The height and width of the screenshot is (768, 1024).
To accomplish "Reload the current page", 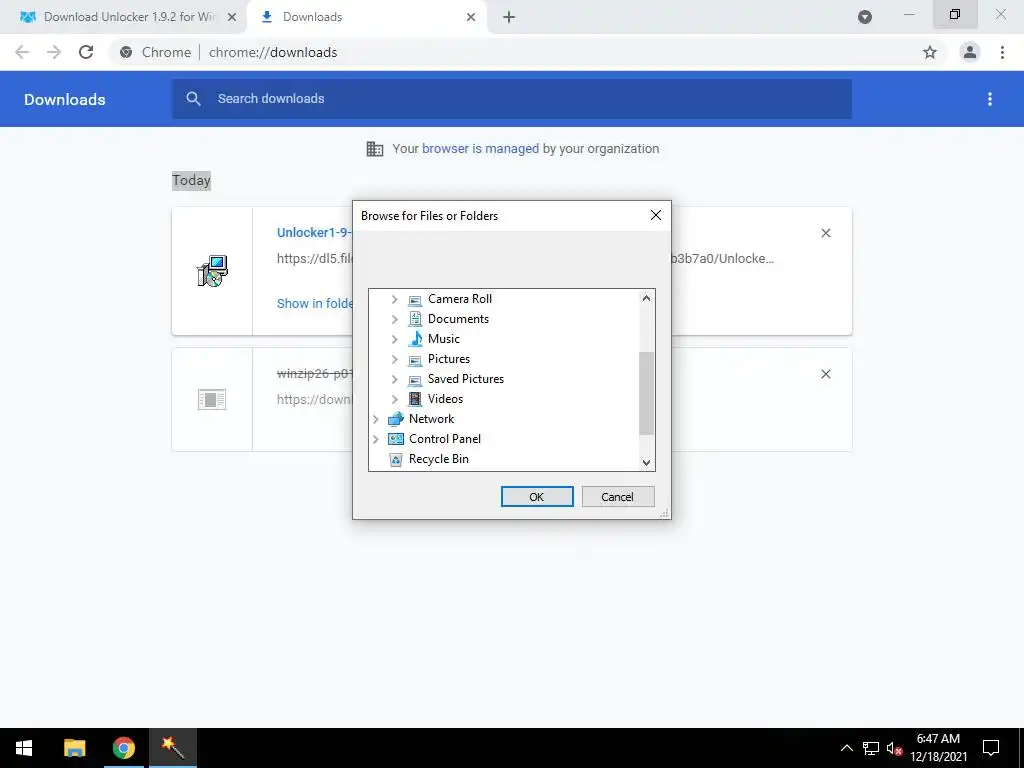I will pyautogui.click(x=86, y=52).
